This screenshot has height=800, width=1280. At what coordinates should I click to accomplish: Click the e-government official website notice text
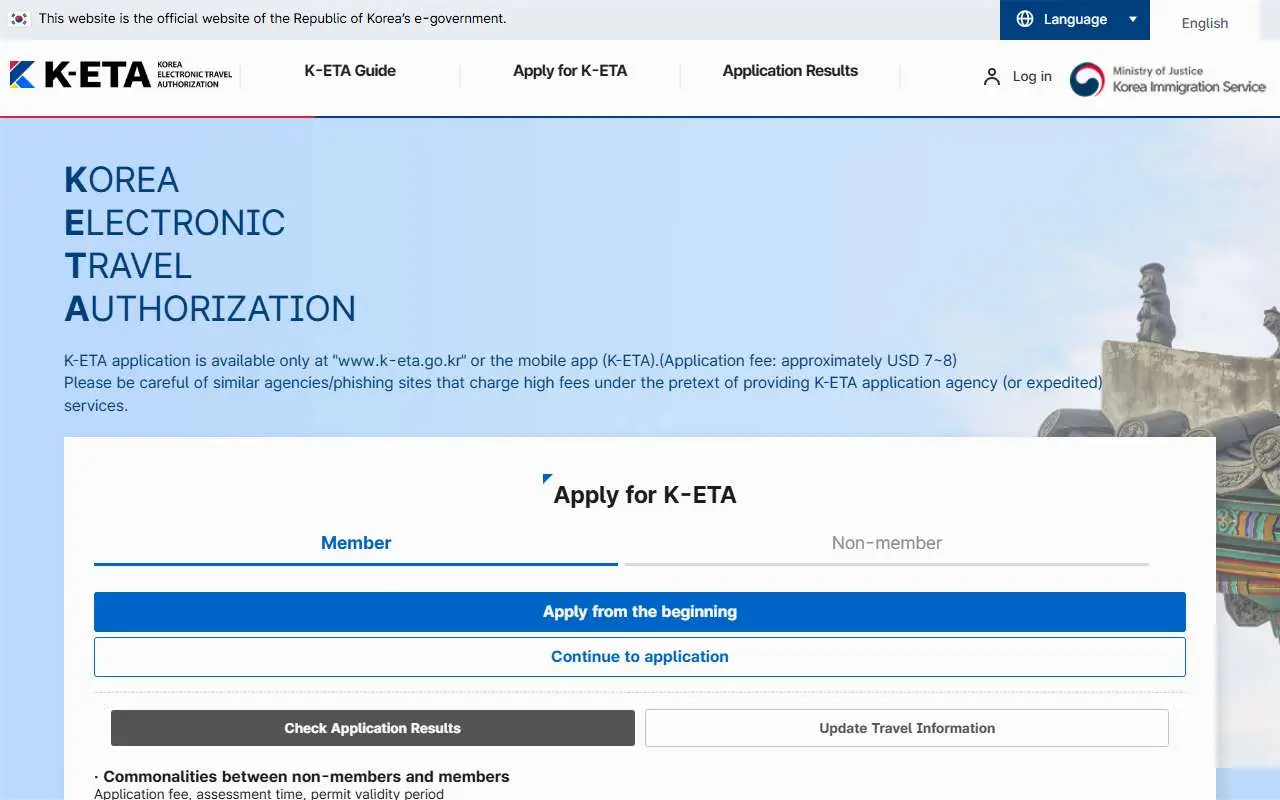(272, 18)
